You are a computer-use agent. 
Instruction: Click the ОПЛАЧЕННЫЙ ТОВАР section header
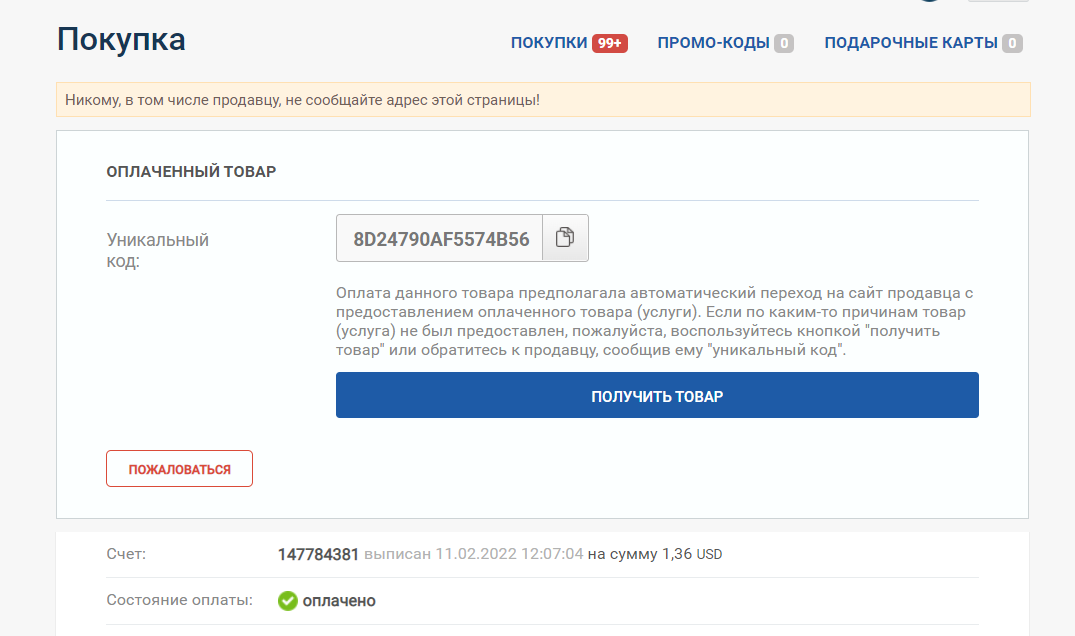[x=191, y=172]
